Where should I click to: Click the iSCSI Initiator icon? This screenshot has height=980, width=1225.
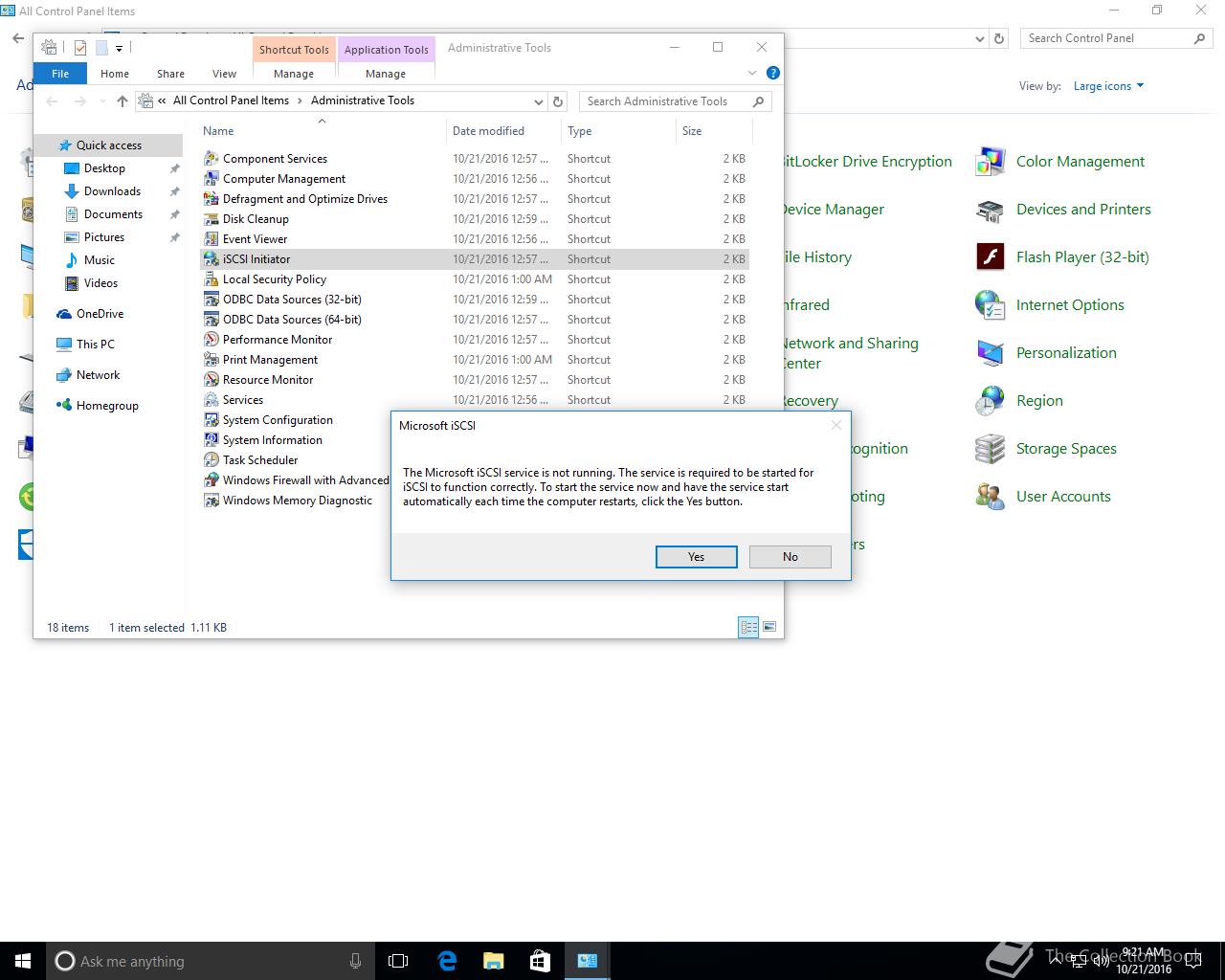212,259
